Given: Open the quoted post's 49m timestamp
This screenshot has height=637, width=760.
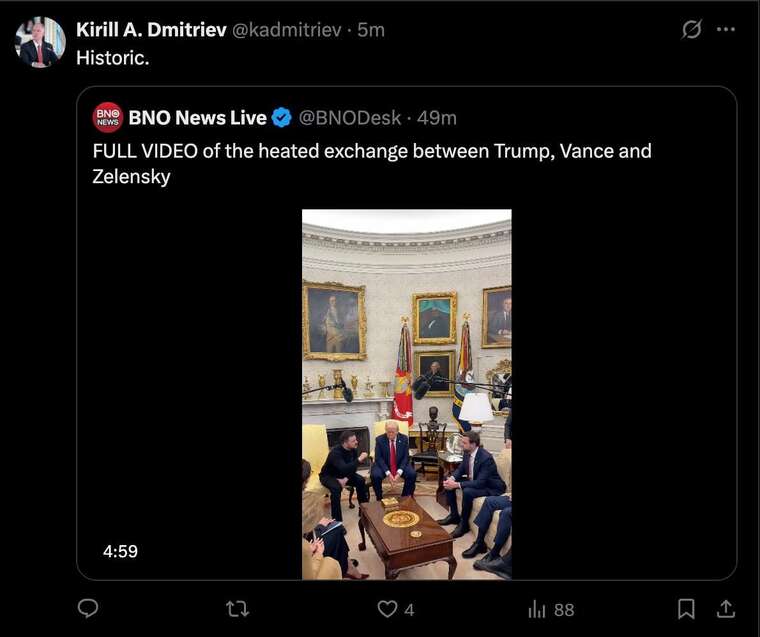Looking at the screenshot, I should (437, 118).
